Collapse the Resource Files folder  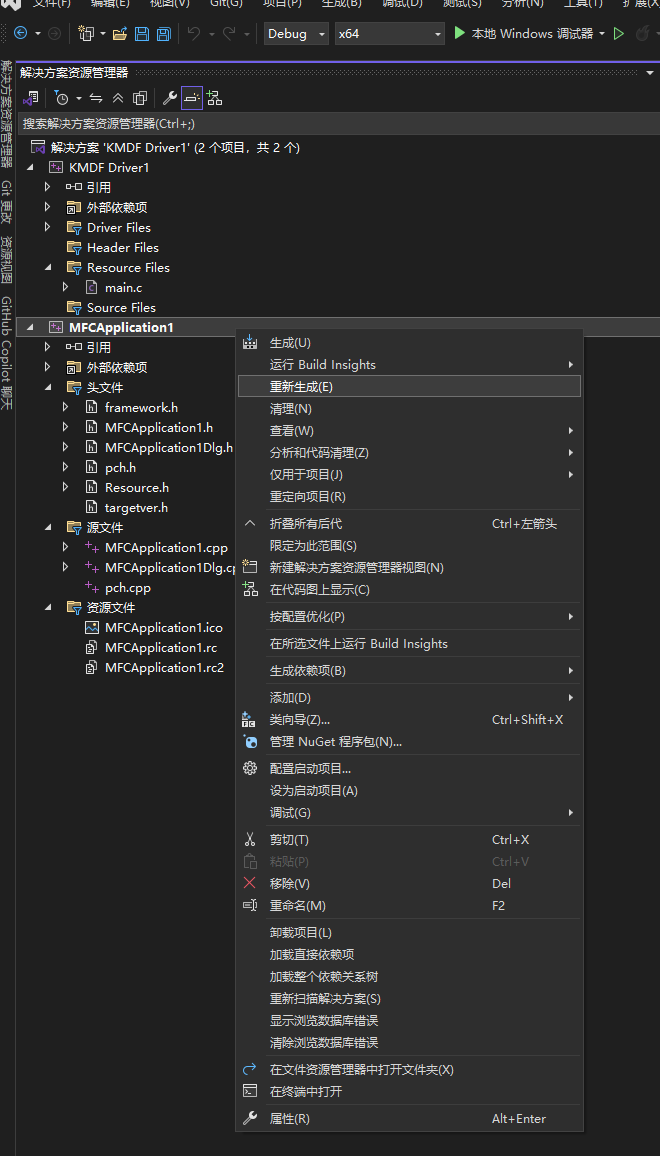48,267
